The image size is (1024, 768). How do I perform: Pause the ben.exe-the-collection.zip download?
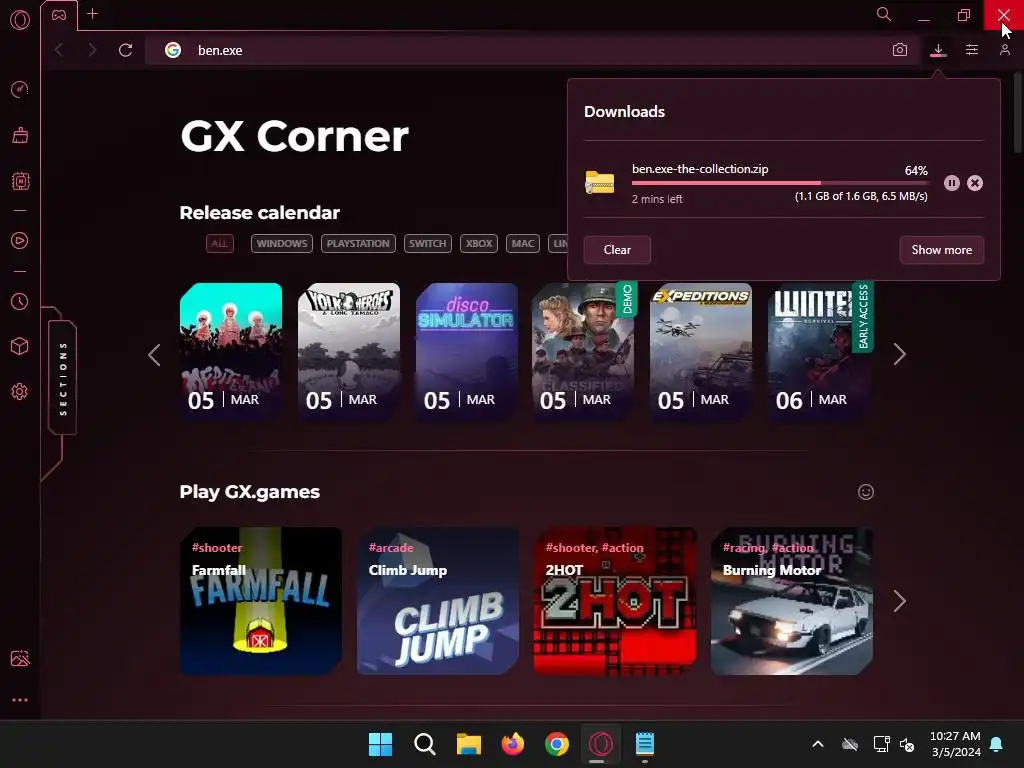(x=952, y=183)
